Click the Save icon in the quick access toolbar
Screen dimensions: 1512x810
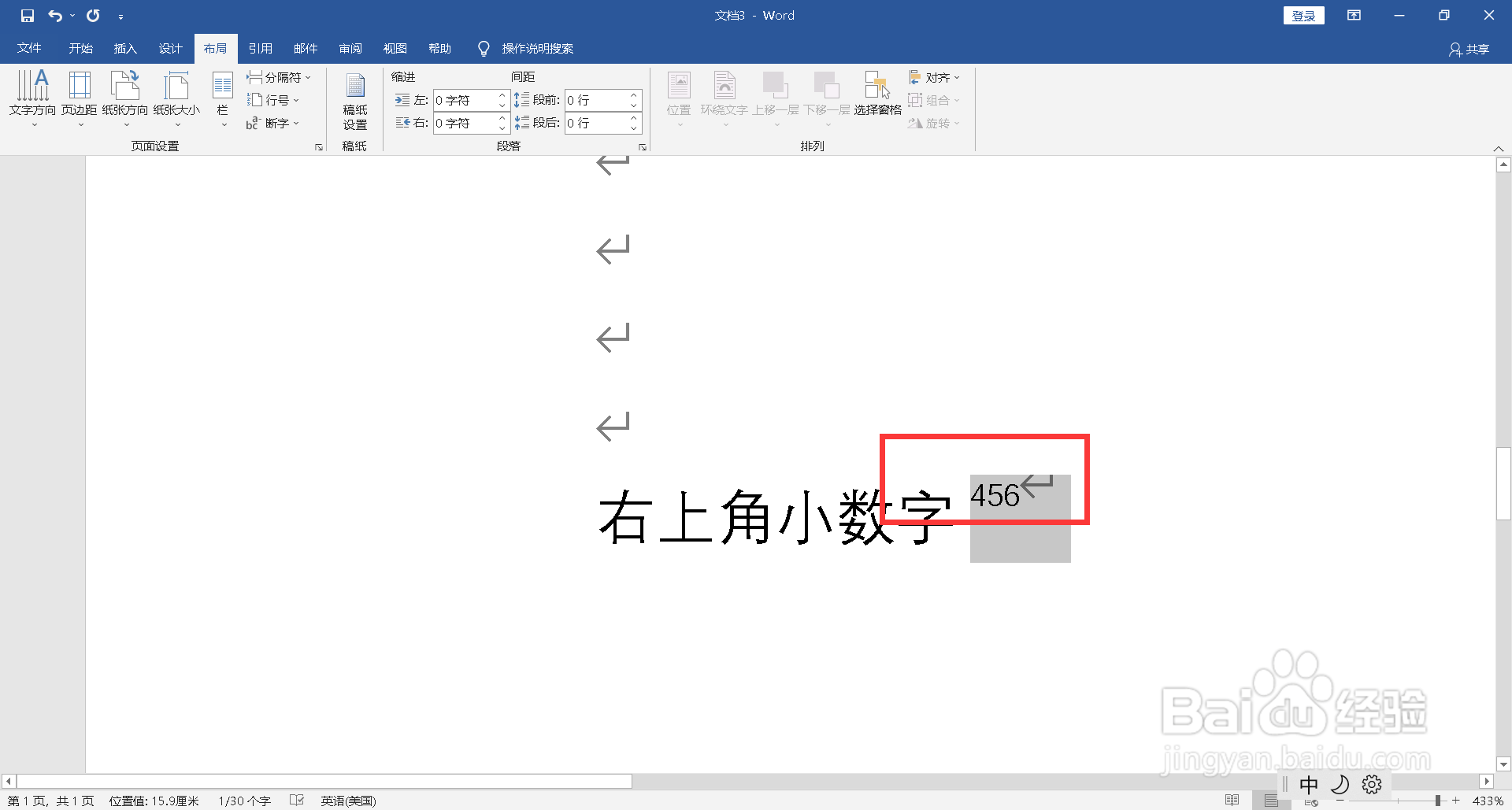tap(28, 16)
